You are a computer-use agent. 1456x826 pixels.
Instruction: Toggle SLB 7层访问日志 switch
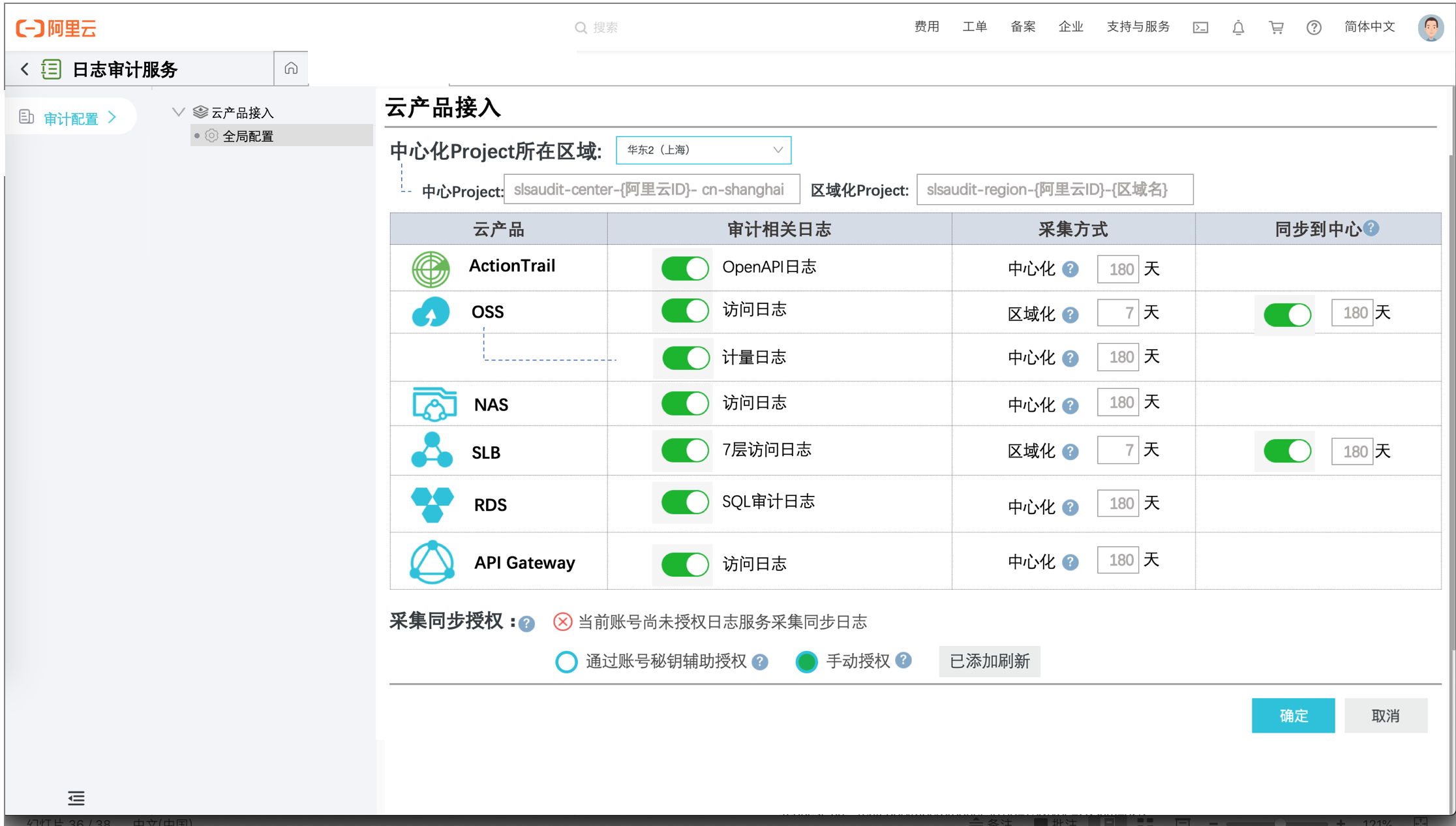coord(685,450)
